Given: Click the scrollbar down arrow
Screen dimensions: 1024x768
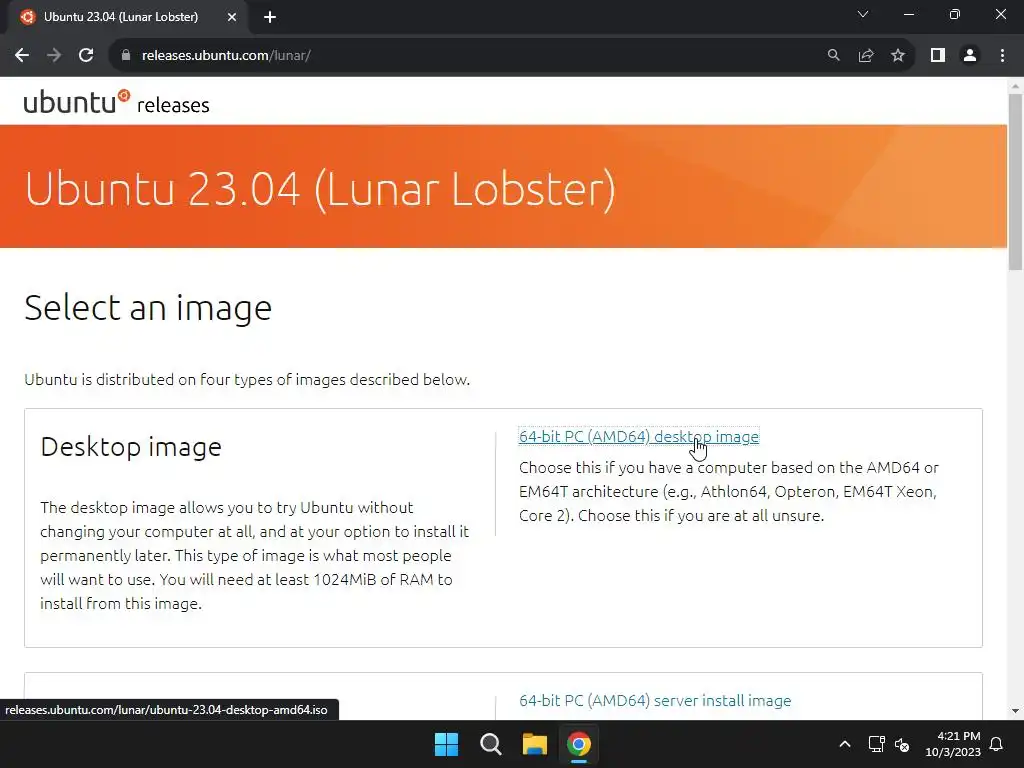Looking at the screenshot, I should pyautogui.click(x=1015, y=711).
